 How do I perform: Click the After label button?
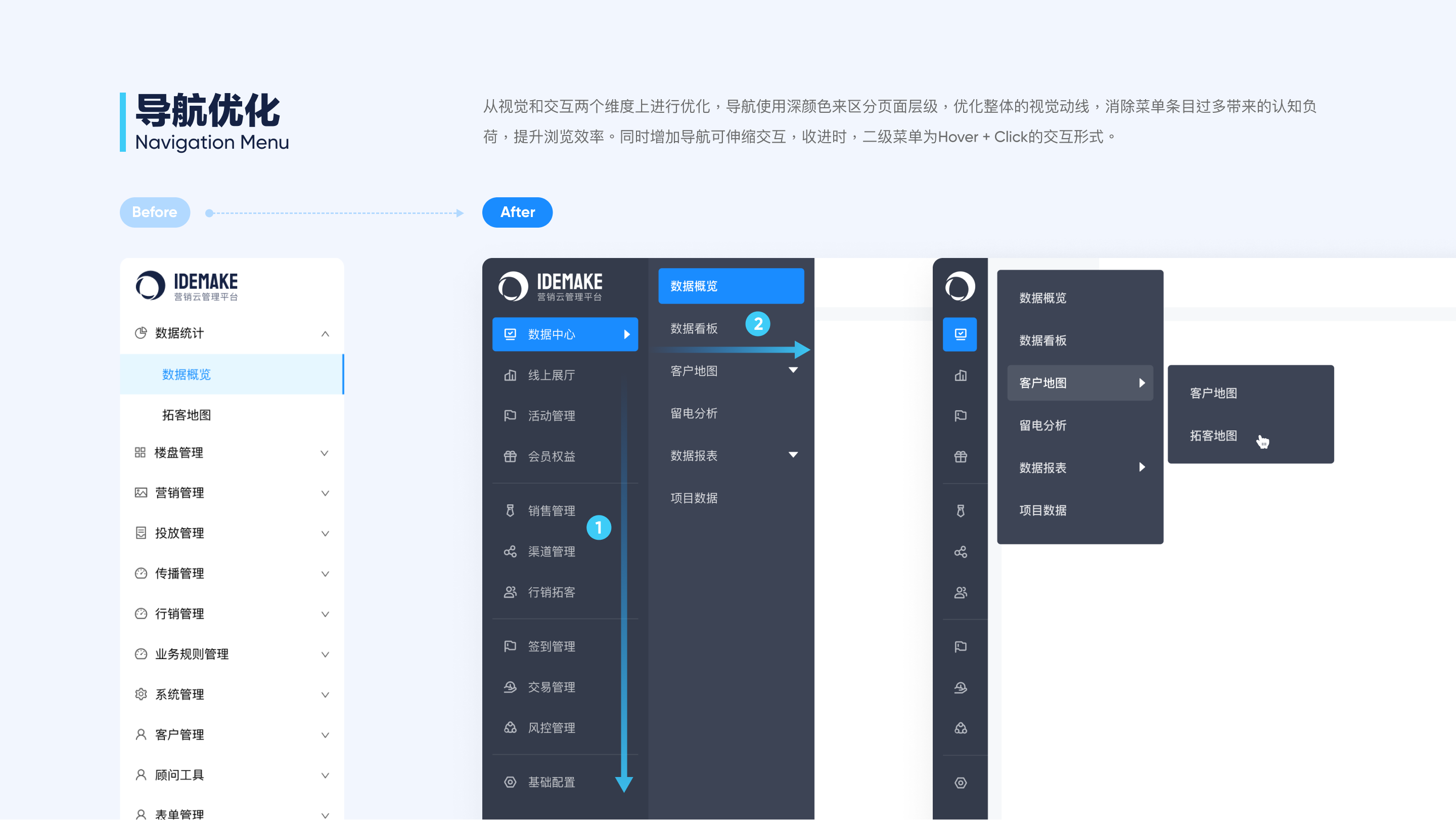(x=517, y=212)
